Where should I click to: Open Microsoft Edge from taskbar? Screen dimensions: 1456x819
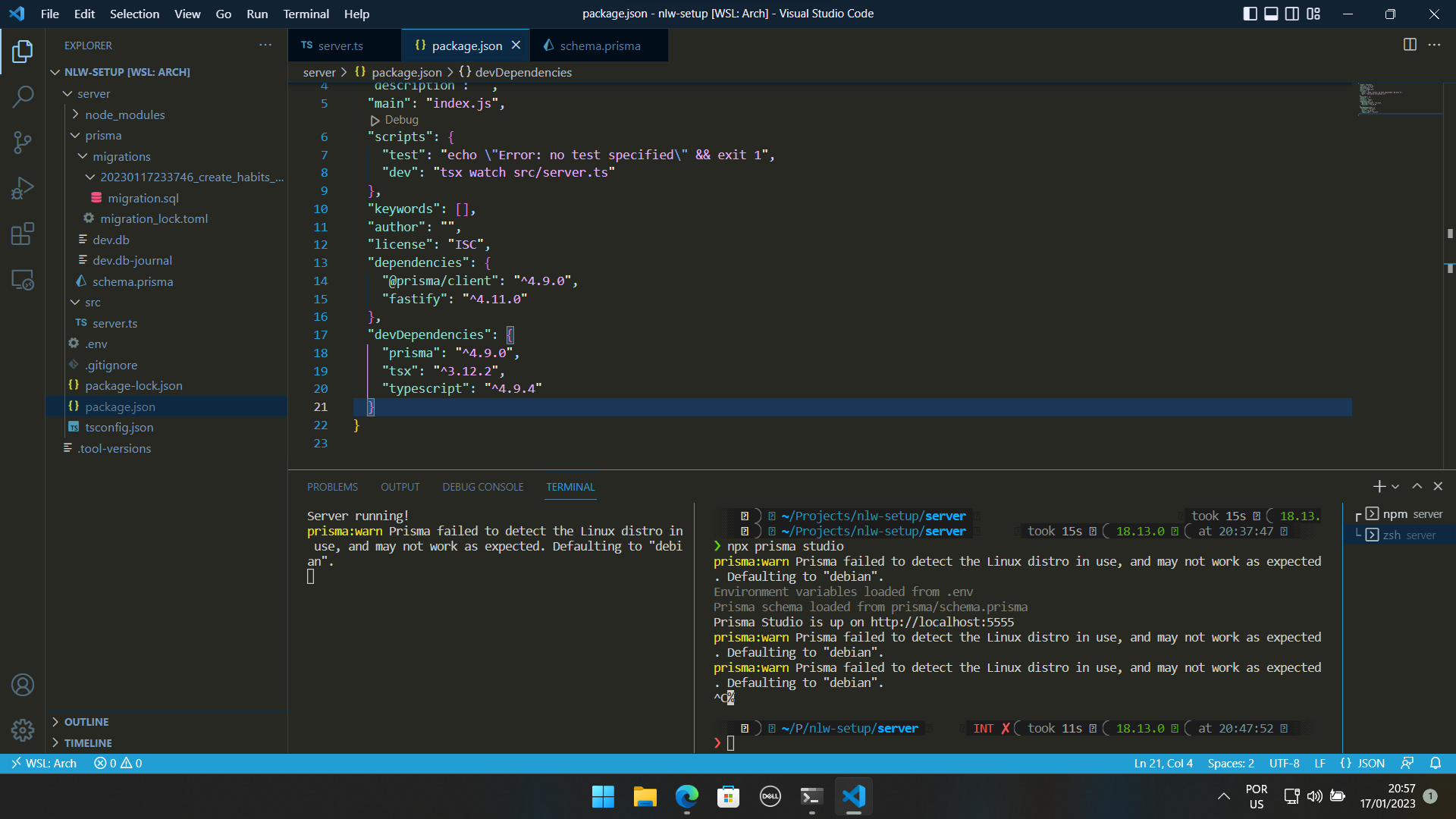[x=686, y=796]
